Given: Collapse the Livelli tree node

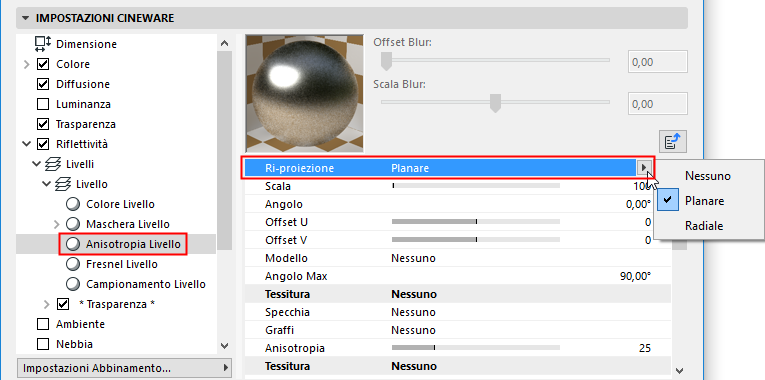Looking at the screenshot, I should tap(36, 164).
